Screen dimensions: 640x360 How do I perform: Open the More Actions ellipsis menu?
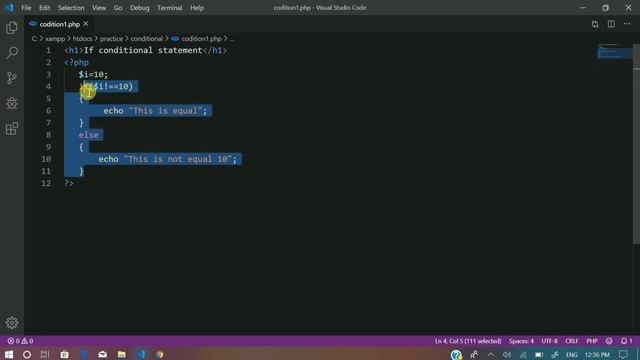[x=627, y=24]
